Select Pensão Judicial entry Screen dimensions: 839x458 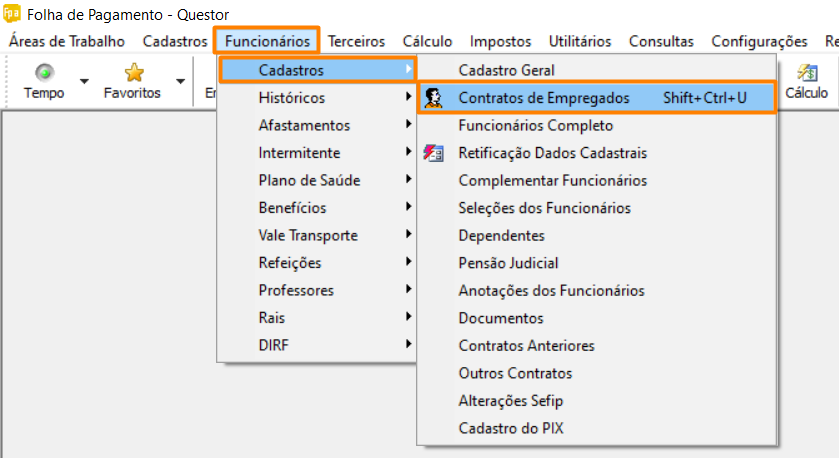tap(508, 263)
